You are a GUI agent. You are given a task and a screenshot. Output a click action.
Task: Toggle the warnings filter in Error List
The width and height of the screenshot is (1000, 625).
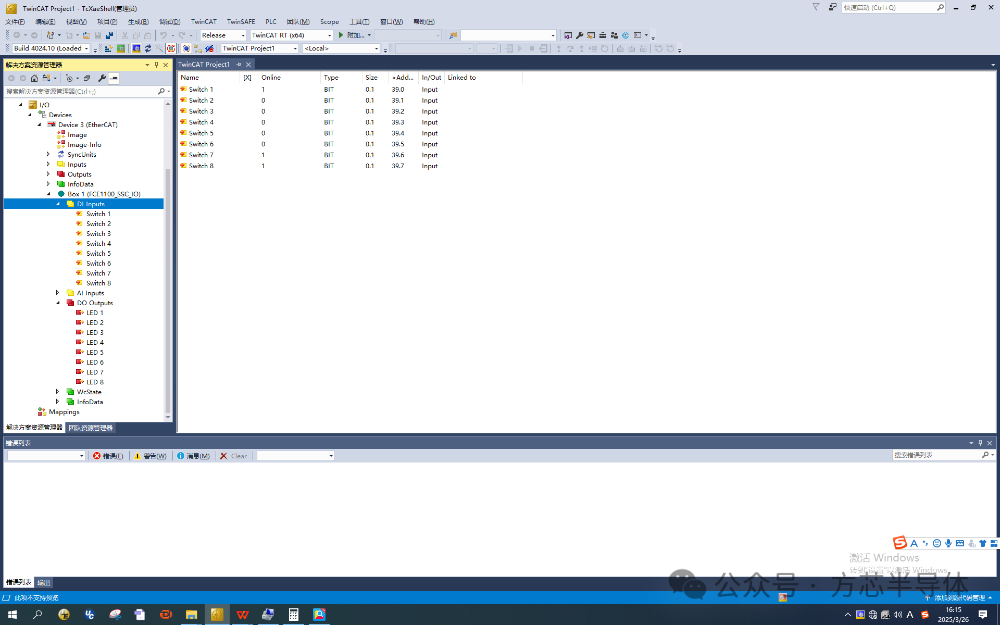coord(151,456)
